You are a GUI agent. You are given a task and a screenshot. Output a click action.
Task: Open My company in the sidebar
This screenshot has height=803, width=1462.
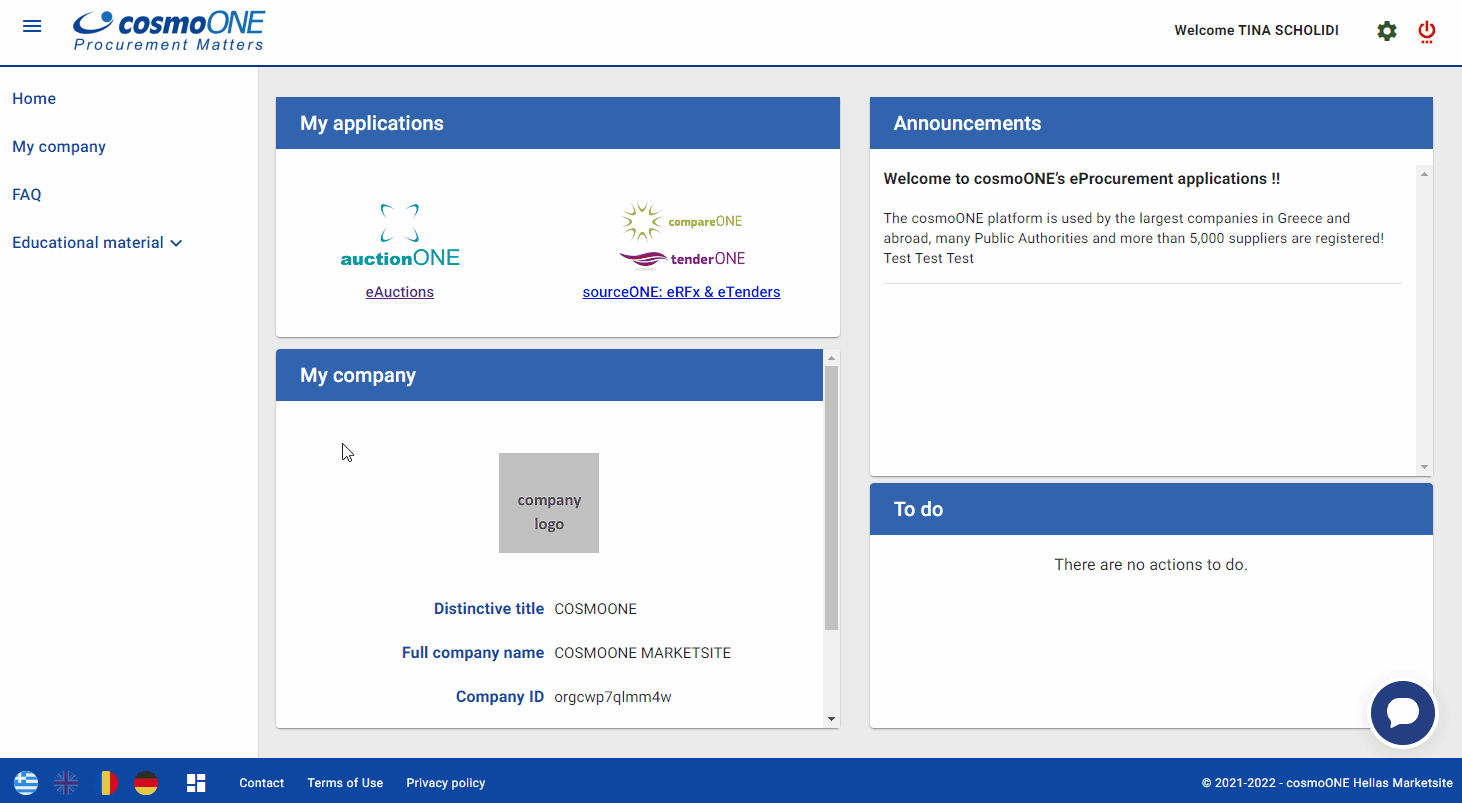tap(59, 147)
